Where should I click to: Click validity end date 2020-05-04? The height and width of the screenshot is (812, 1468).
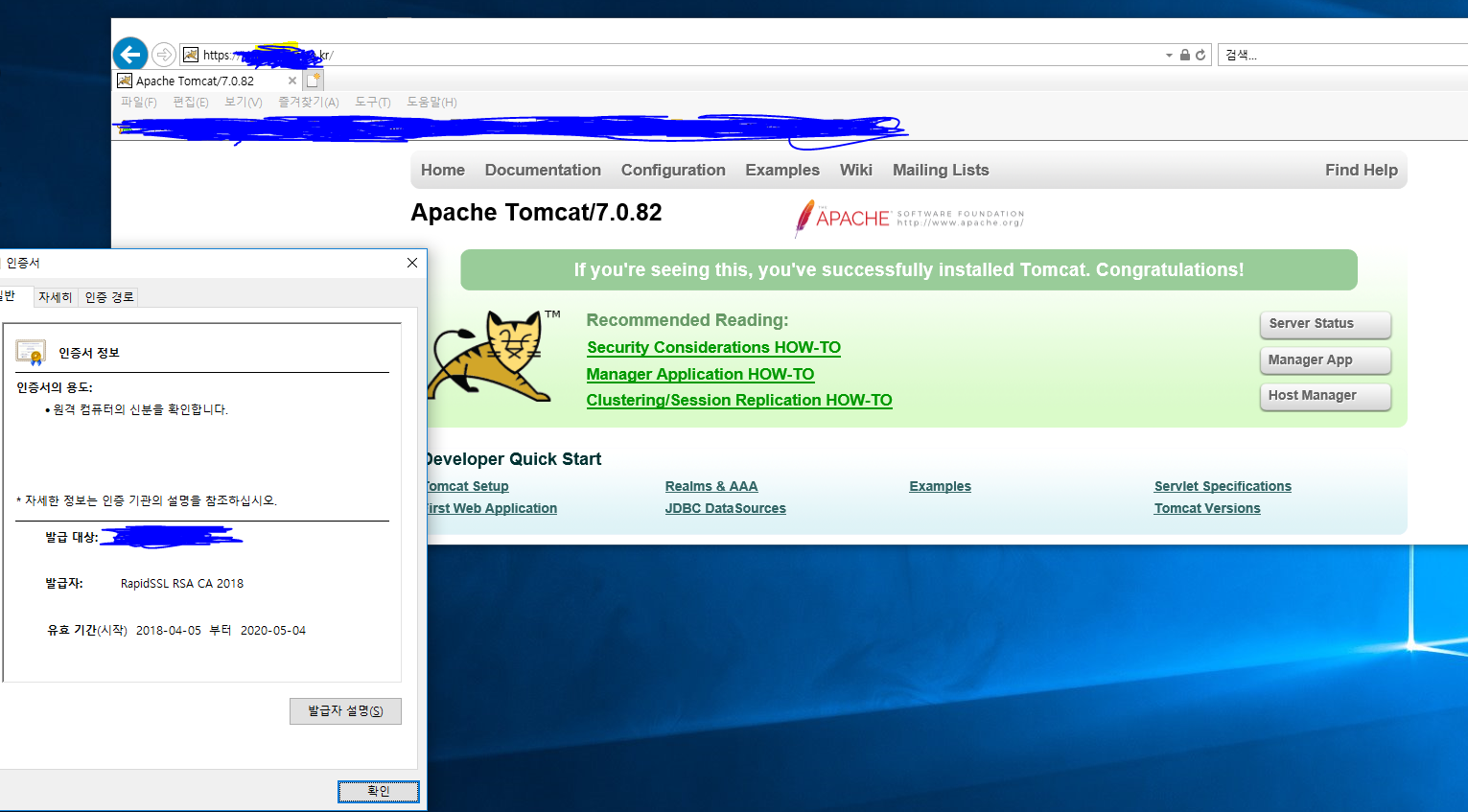pos(273,630)
